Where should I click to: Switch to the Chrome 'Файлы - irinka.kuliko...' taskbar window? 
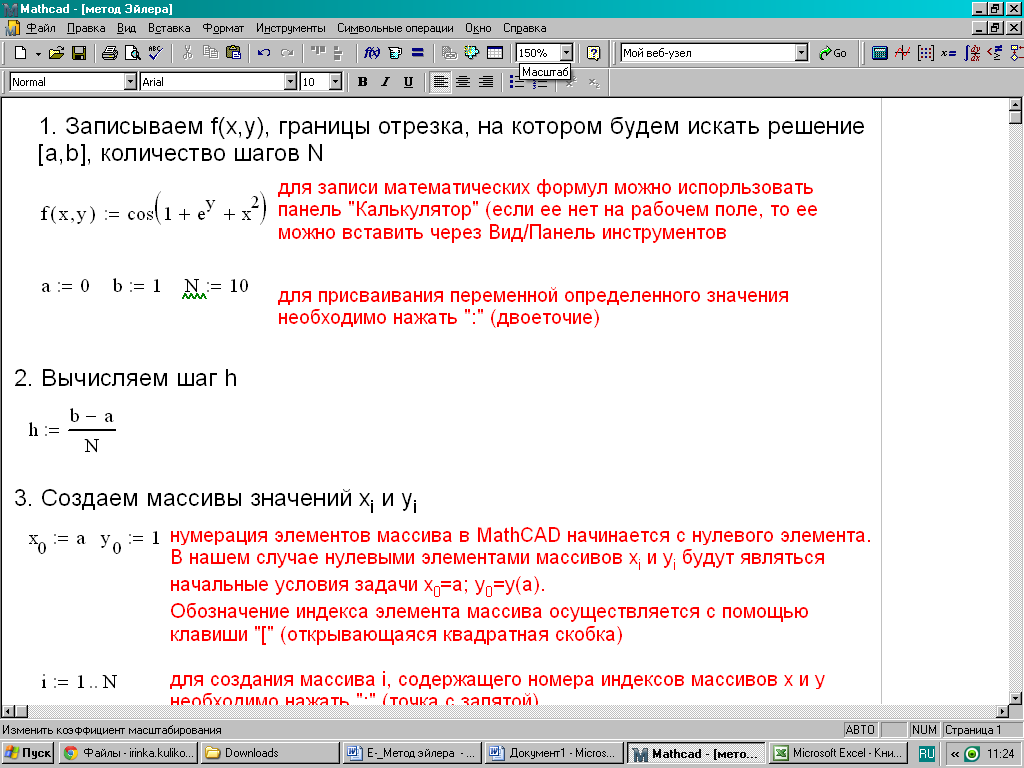(x=128, y=753)
